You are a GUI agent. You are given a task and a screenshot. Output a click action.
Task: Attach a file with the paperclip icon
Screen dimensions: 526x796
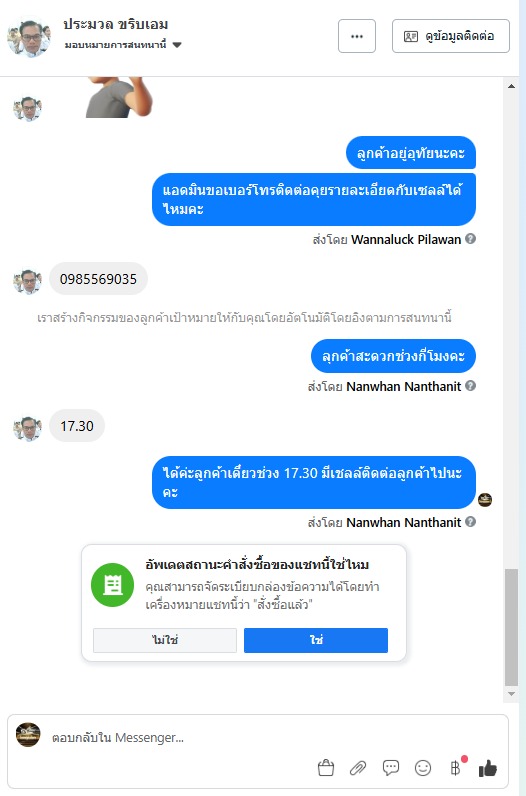[x=358, y=768]
